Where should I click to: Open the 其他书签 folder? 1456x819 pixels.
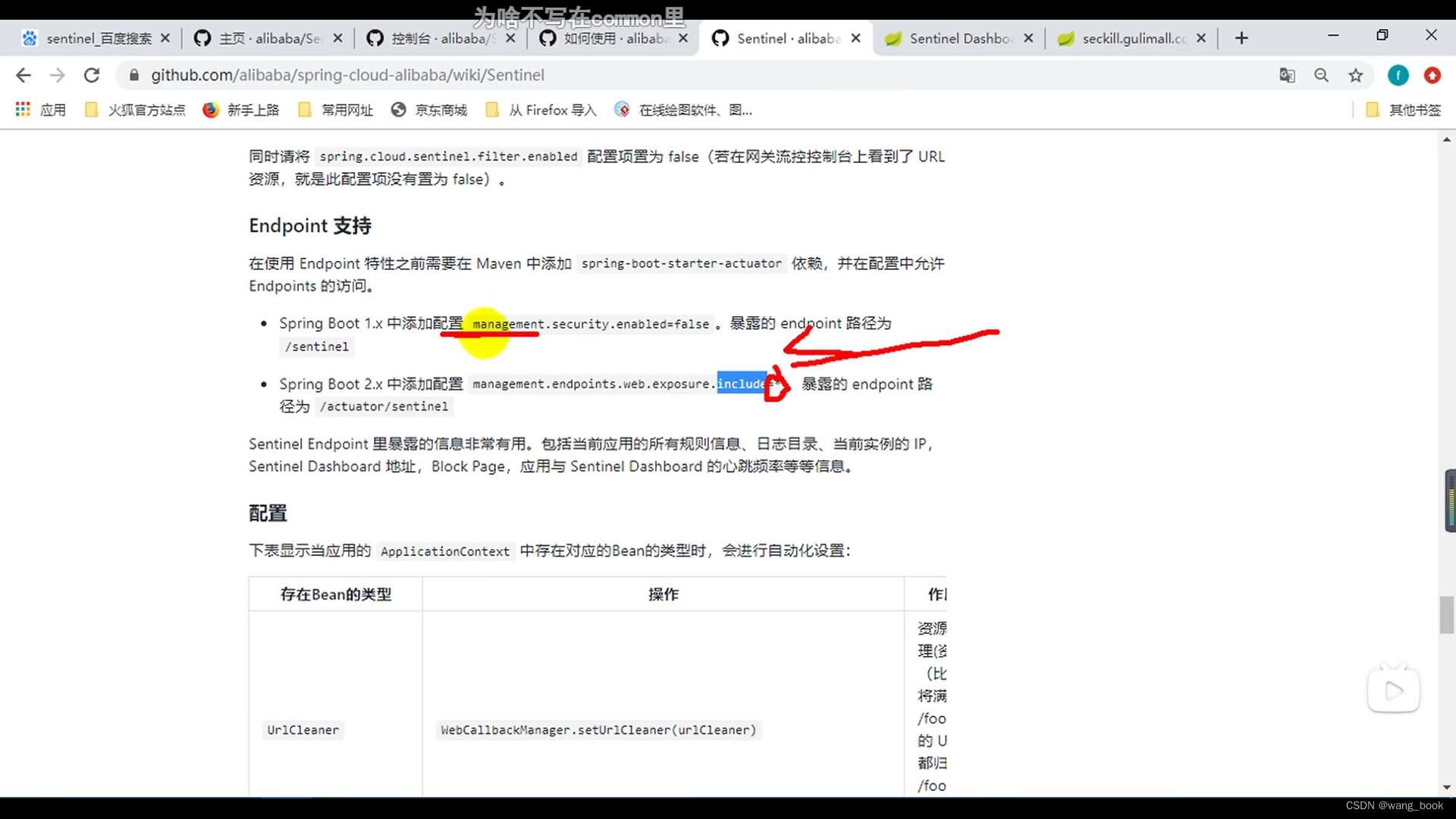(x=1404, y=110)
